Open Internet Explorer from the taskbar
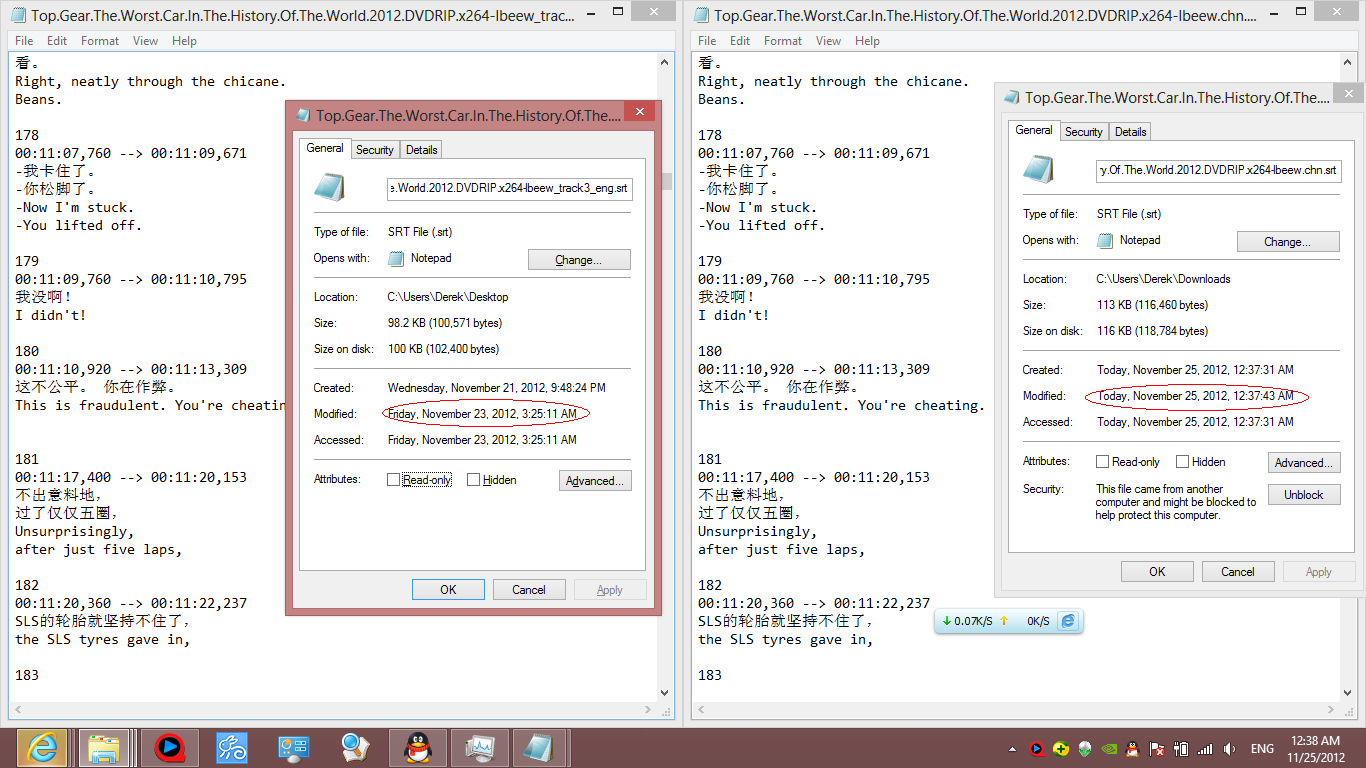 pos(42,747)
